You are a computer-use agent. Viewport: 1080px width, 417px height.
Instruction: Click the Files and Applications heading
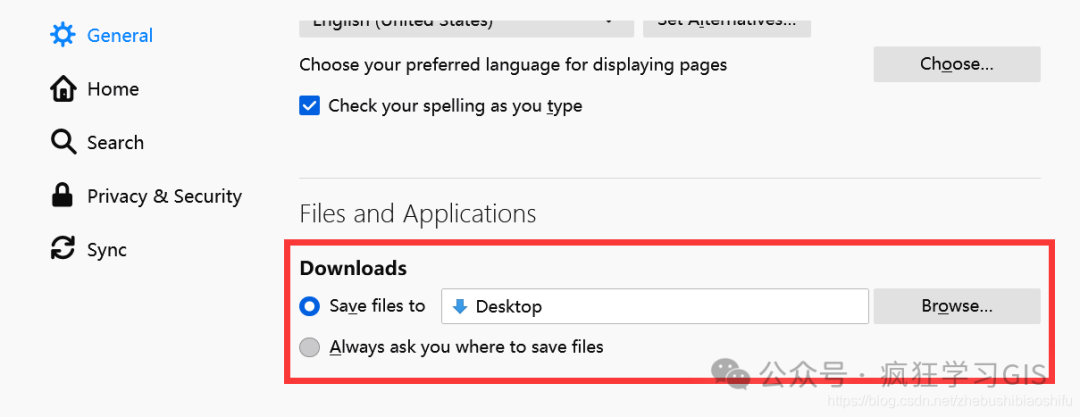tap(417, 214)
